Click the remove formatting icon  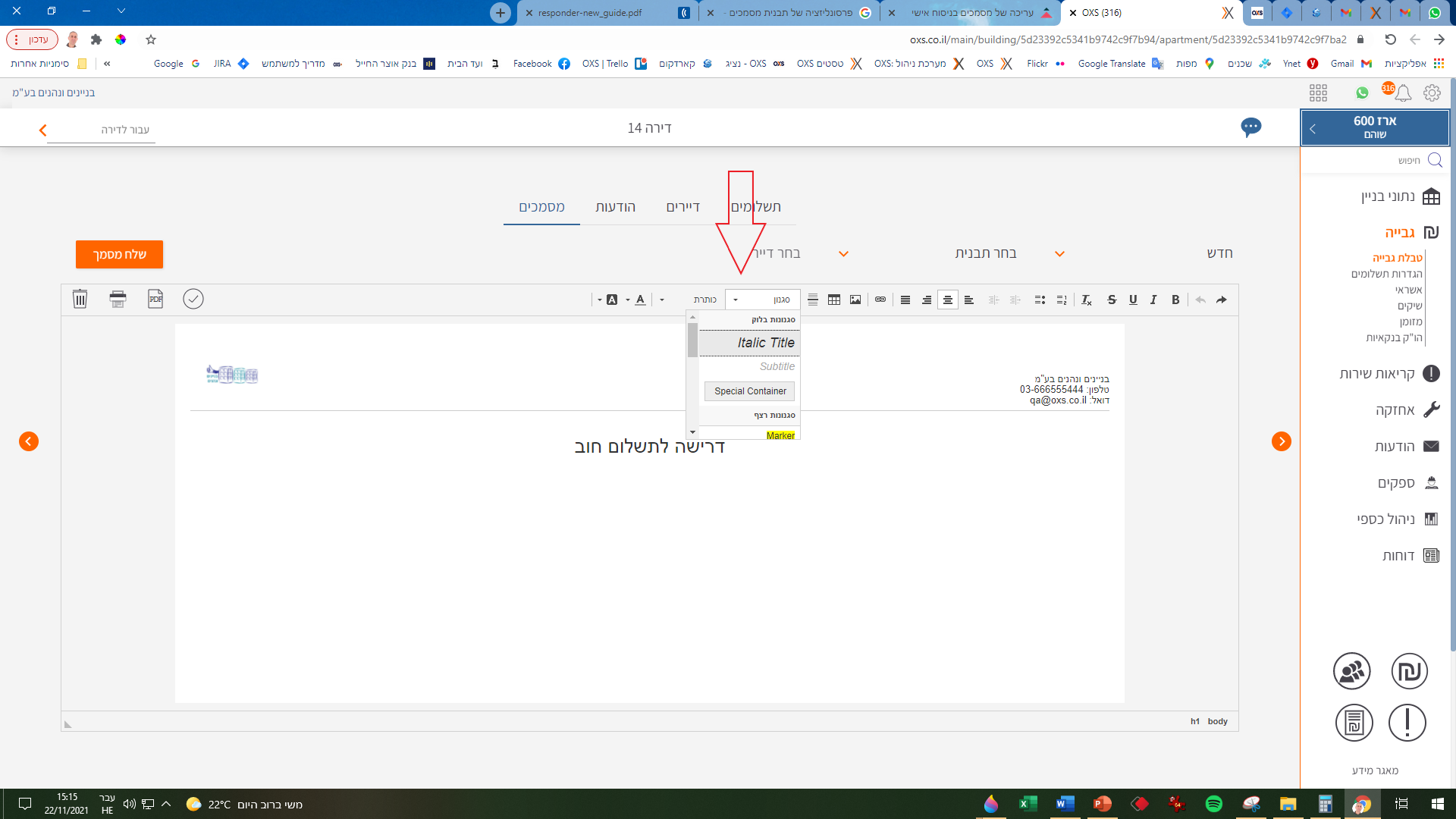1086,300
